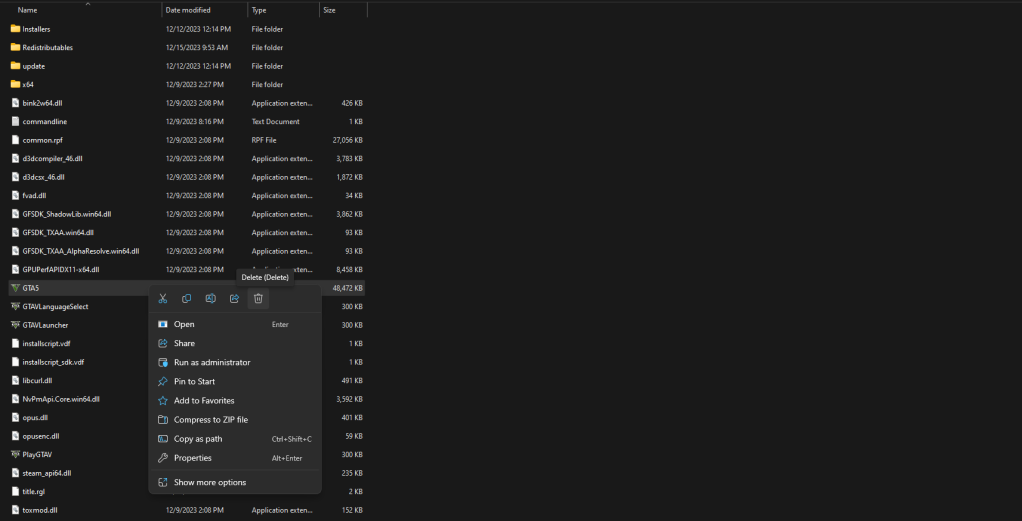Click the Copy icon in context menu

187,298
